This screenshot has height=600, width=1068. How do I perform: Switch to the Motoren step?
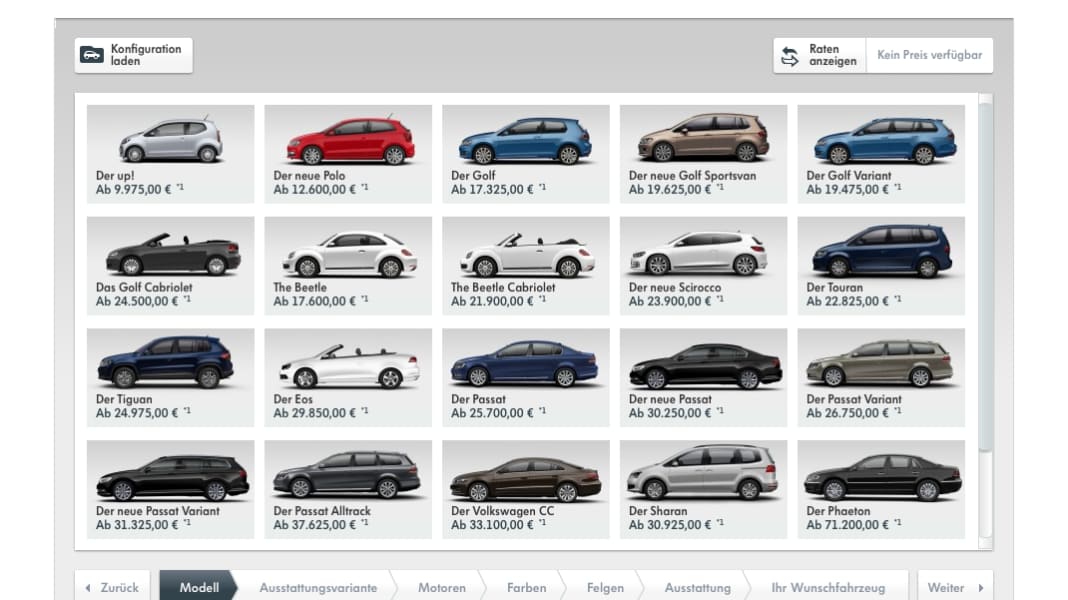441,587
